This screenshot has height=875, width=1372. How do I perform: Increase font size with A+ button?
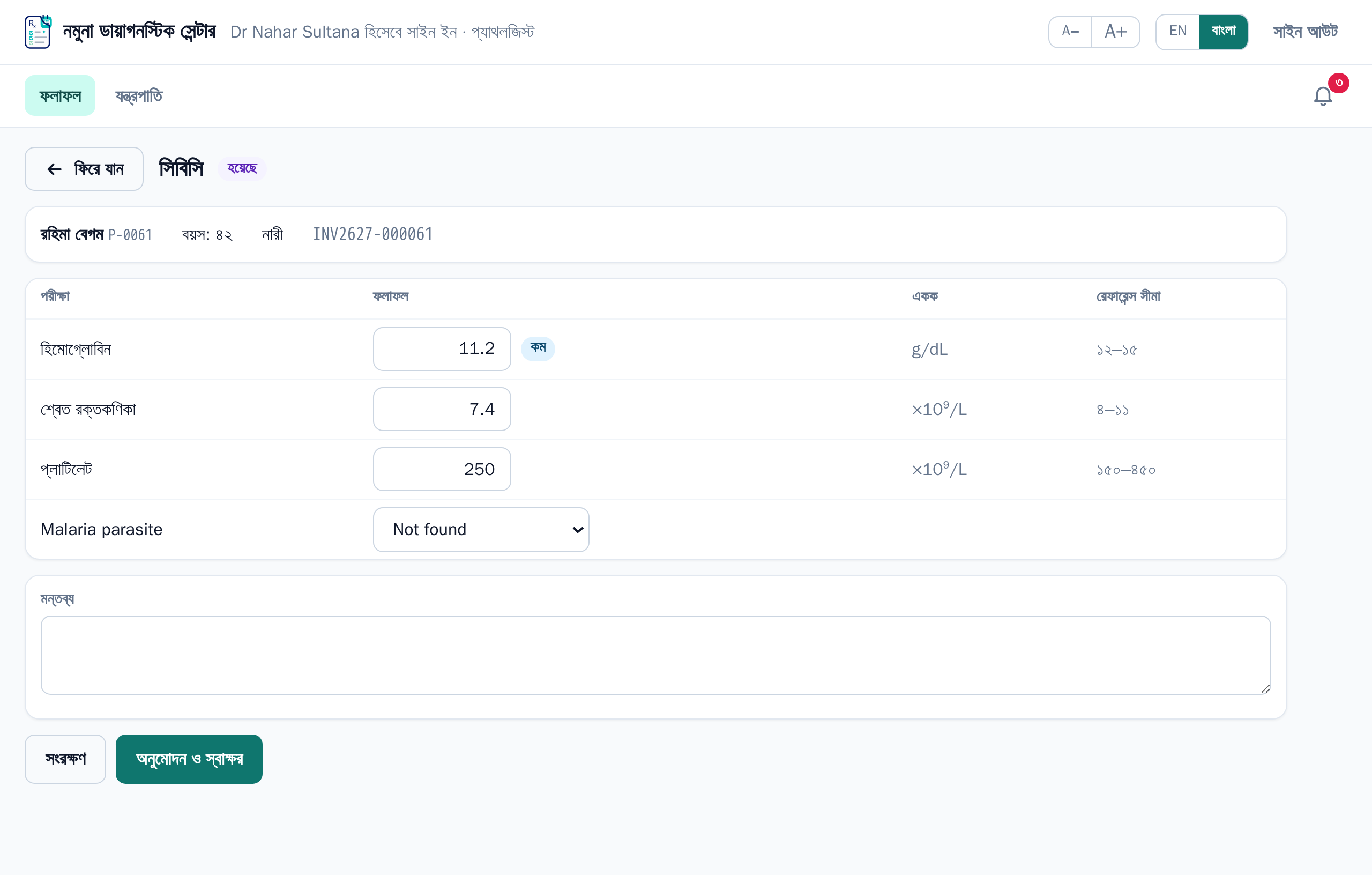(x=1116, y=31)
